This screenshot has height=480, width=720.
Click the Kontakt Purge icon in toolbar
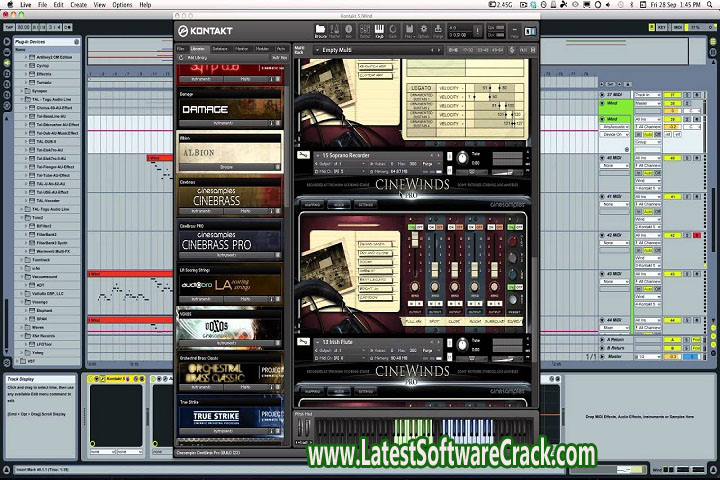[x=438, y=31]
